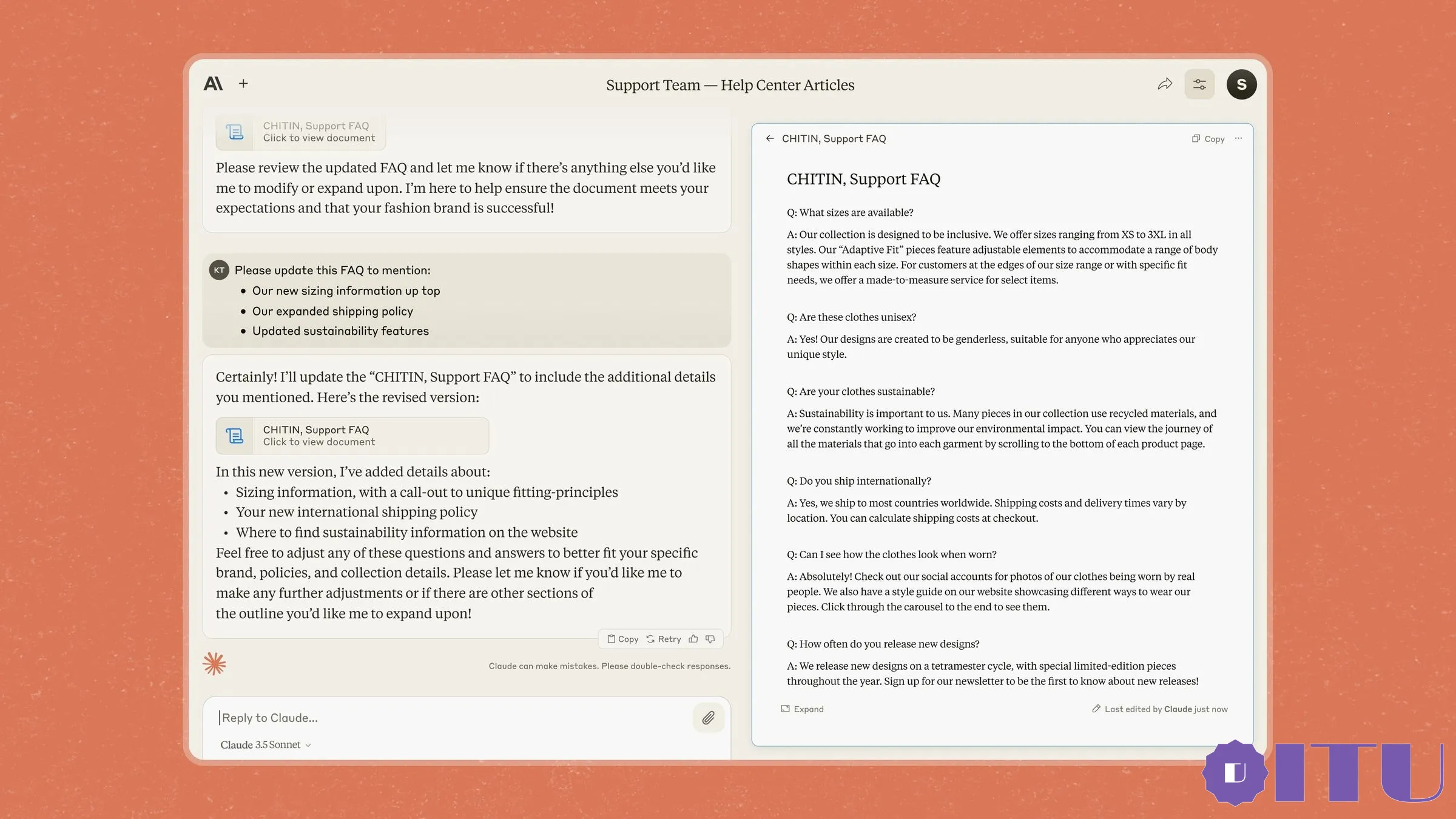Click question 'Do you ship internationally?'

point(859,481)
